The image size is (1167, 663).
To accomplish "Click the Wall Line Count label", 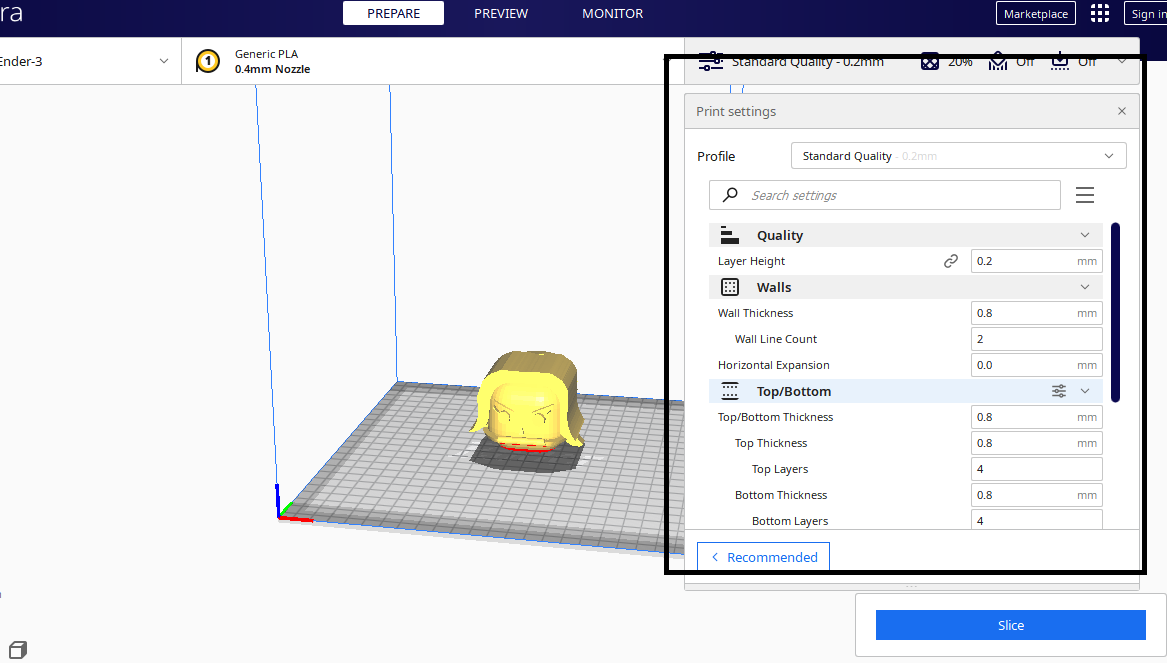I will click(x=776, y=339).
